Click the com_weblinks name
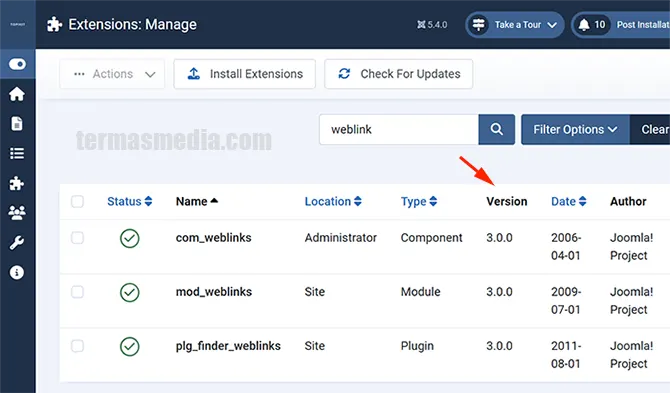This screenshot has height=393, width=670. (214, 238)
